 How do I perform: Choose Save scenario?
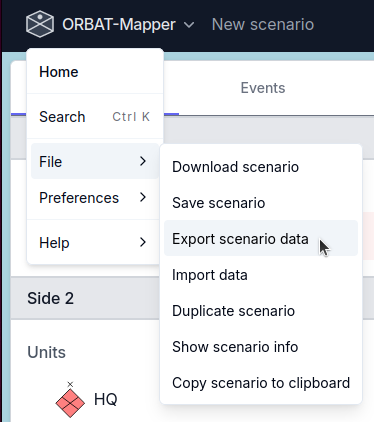point(261,203)
